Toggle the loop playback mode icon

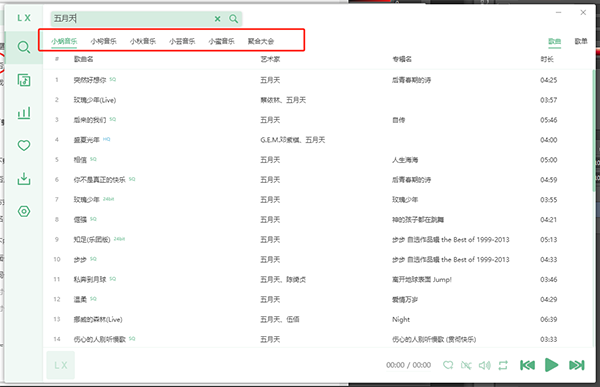point(503,365)
